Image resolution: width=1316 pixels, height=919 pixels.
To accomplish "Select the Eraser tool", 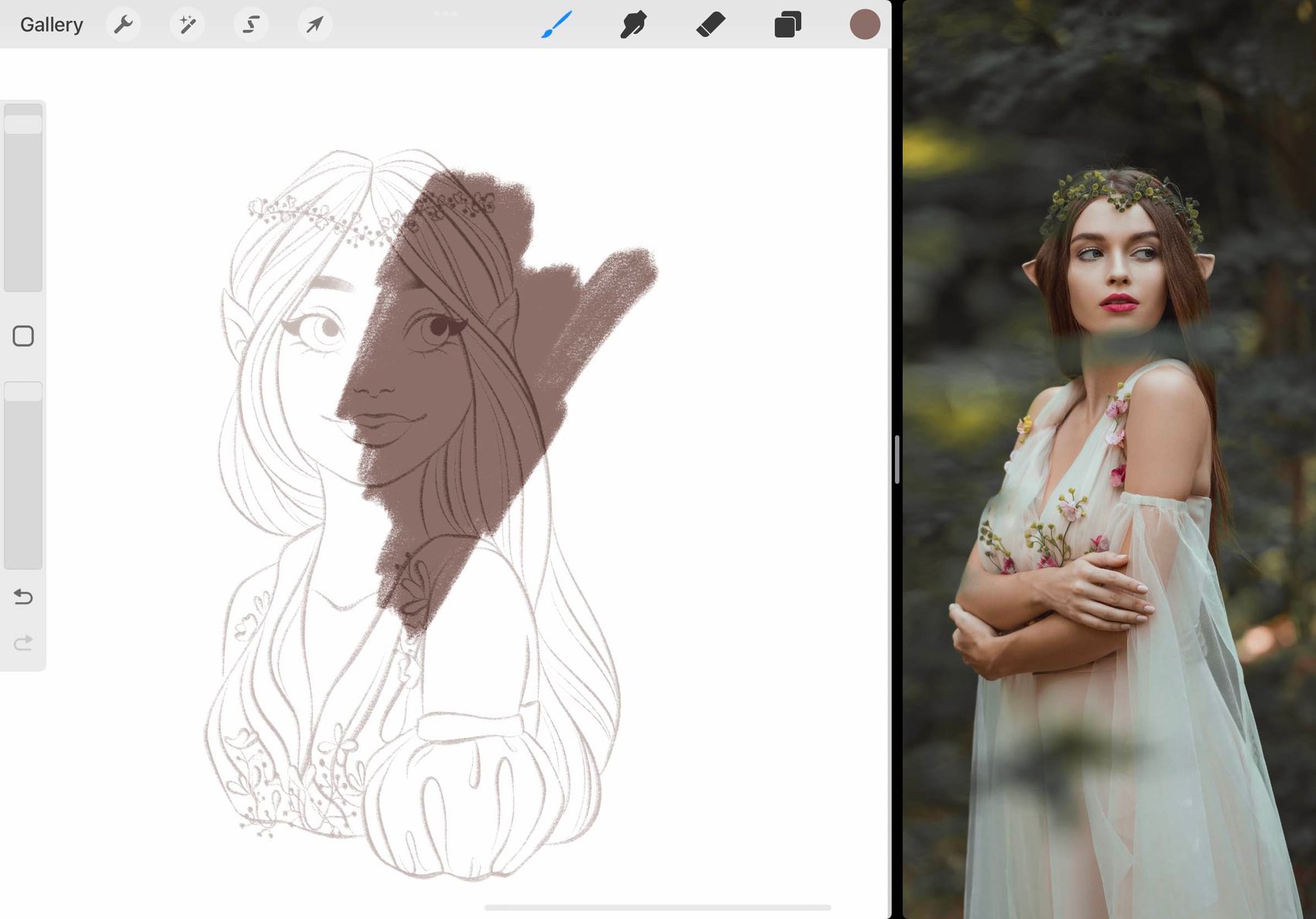I will pyautogui.click(x=711, y=25).
